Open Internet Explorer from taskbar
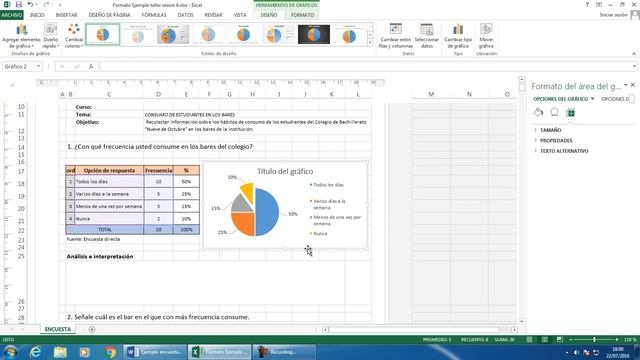 click(x=36, y=352)
